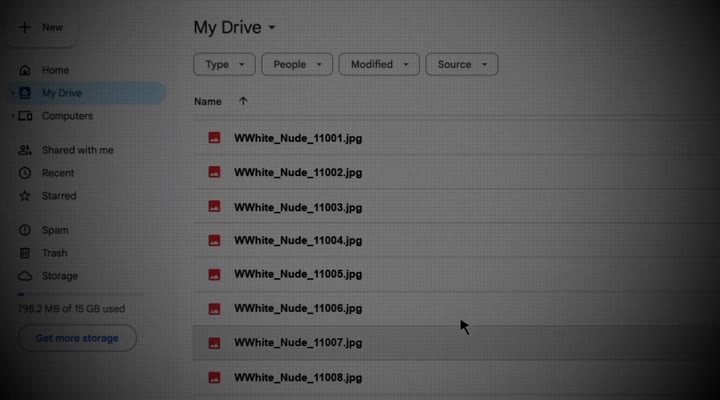Screen dimensions: 720x400
Task: Open the People filter dropdown
Action: [x=297, y=64]
